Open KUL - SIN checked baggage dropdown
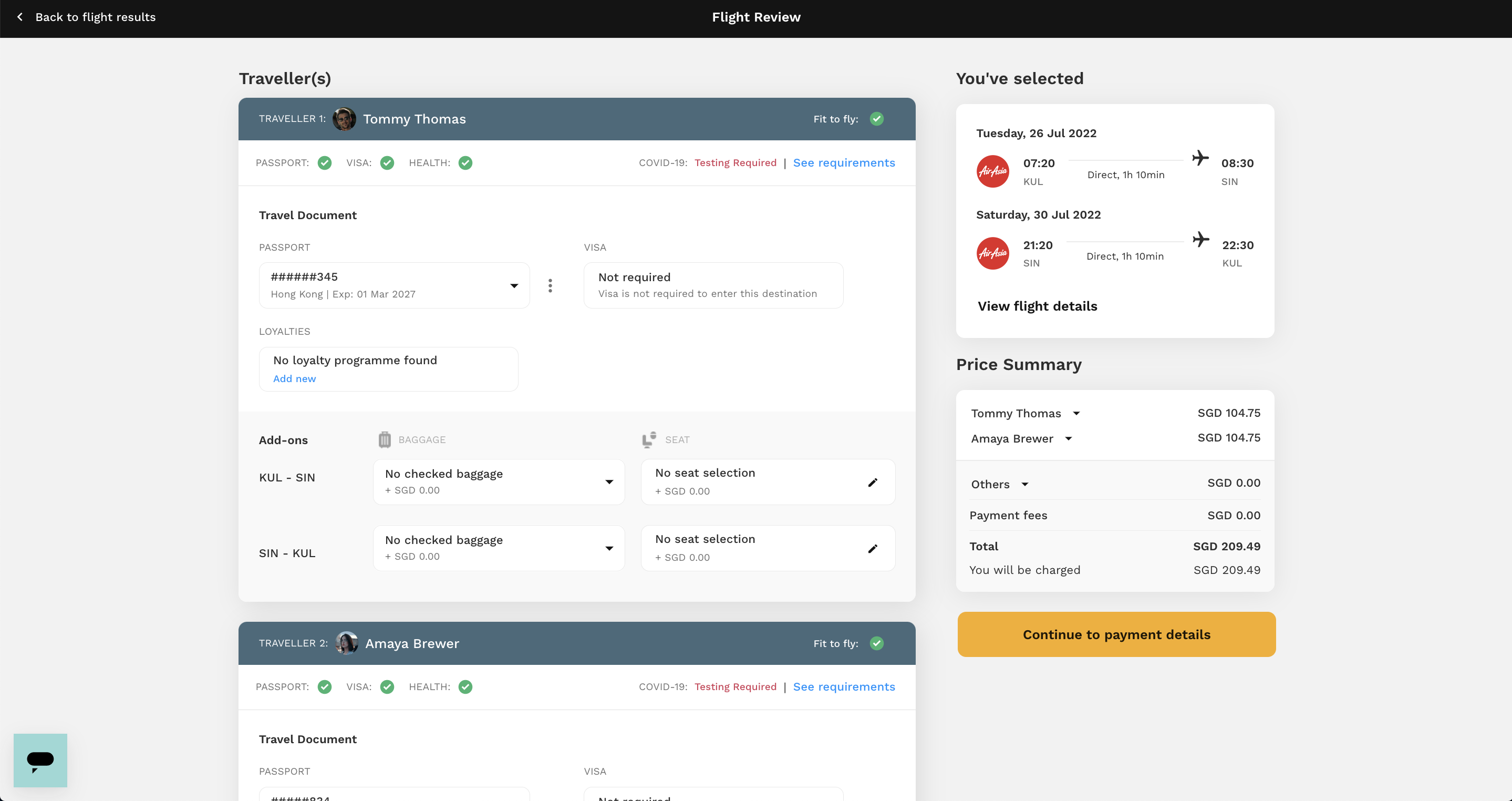Image resolution: width=1512 pixels, height=801 pixels. (x=499, y=482)
